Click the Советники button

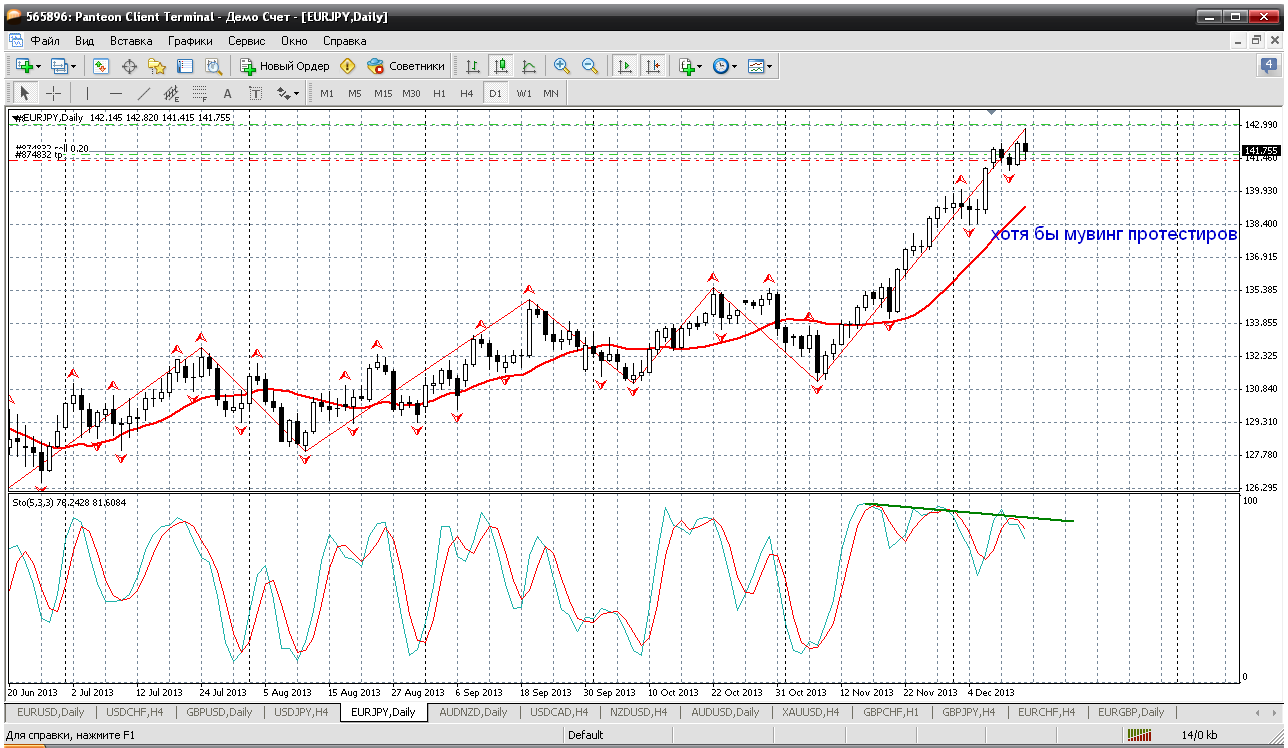point(406,66)
